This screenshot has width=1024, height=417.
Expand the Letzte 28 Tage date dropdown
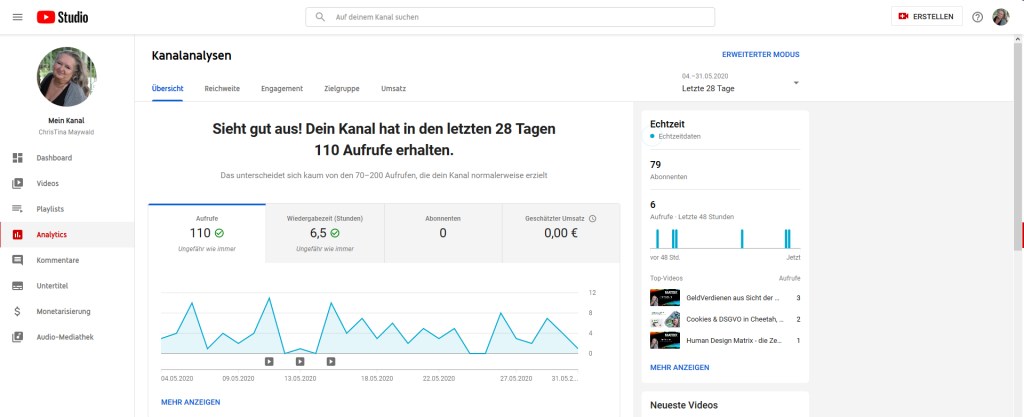tap(796, 82)
